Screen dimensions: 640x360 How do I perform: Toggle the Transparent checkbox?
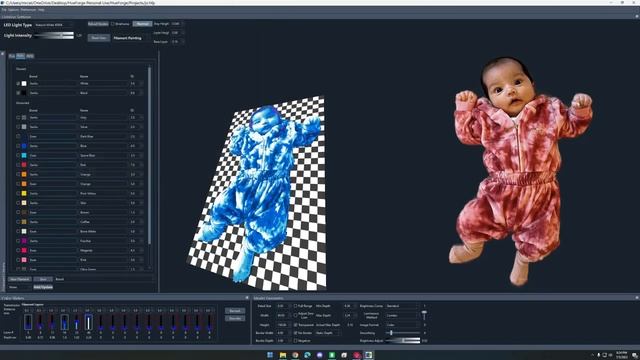(x=296, y=325)
